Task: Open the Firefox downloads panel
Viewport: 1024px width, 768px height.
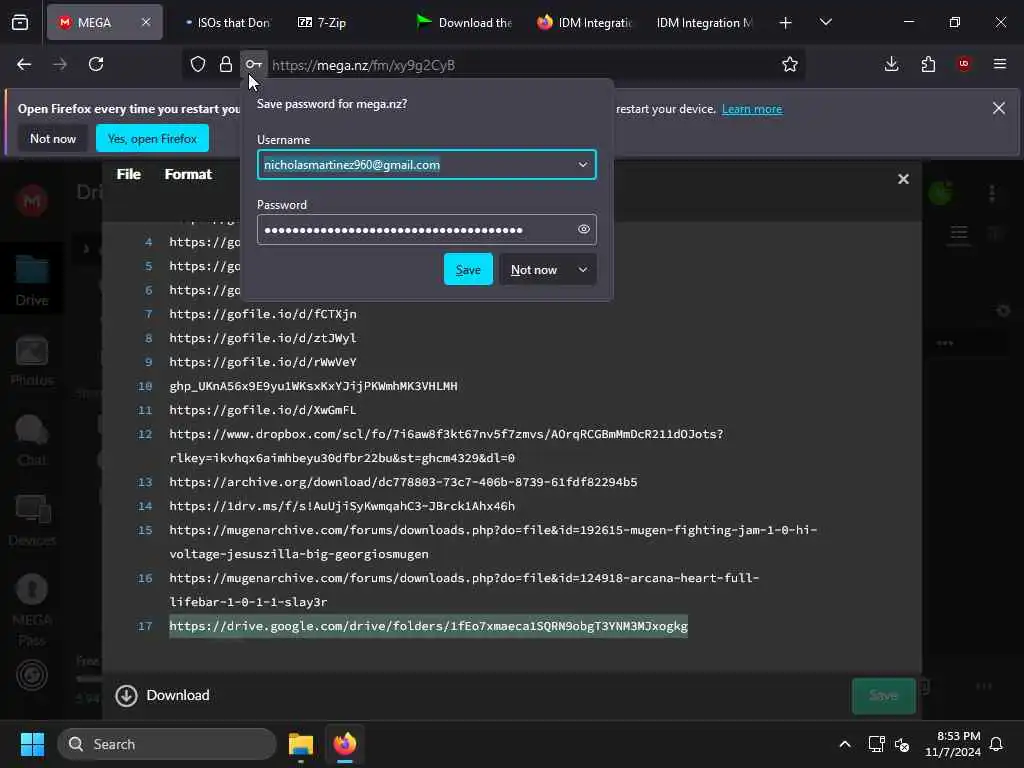Action: [891, 64]
